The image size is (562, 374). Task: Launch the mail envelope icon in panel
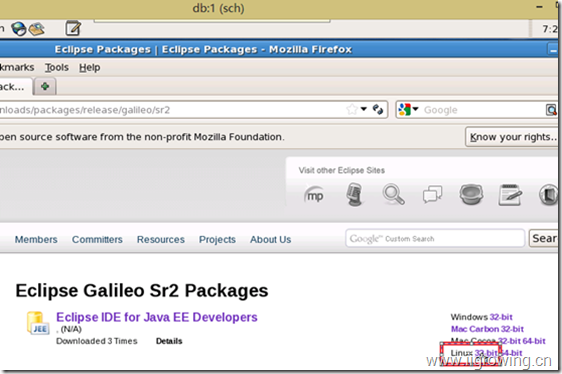(37, 29)
